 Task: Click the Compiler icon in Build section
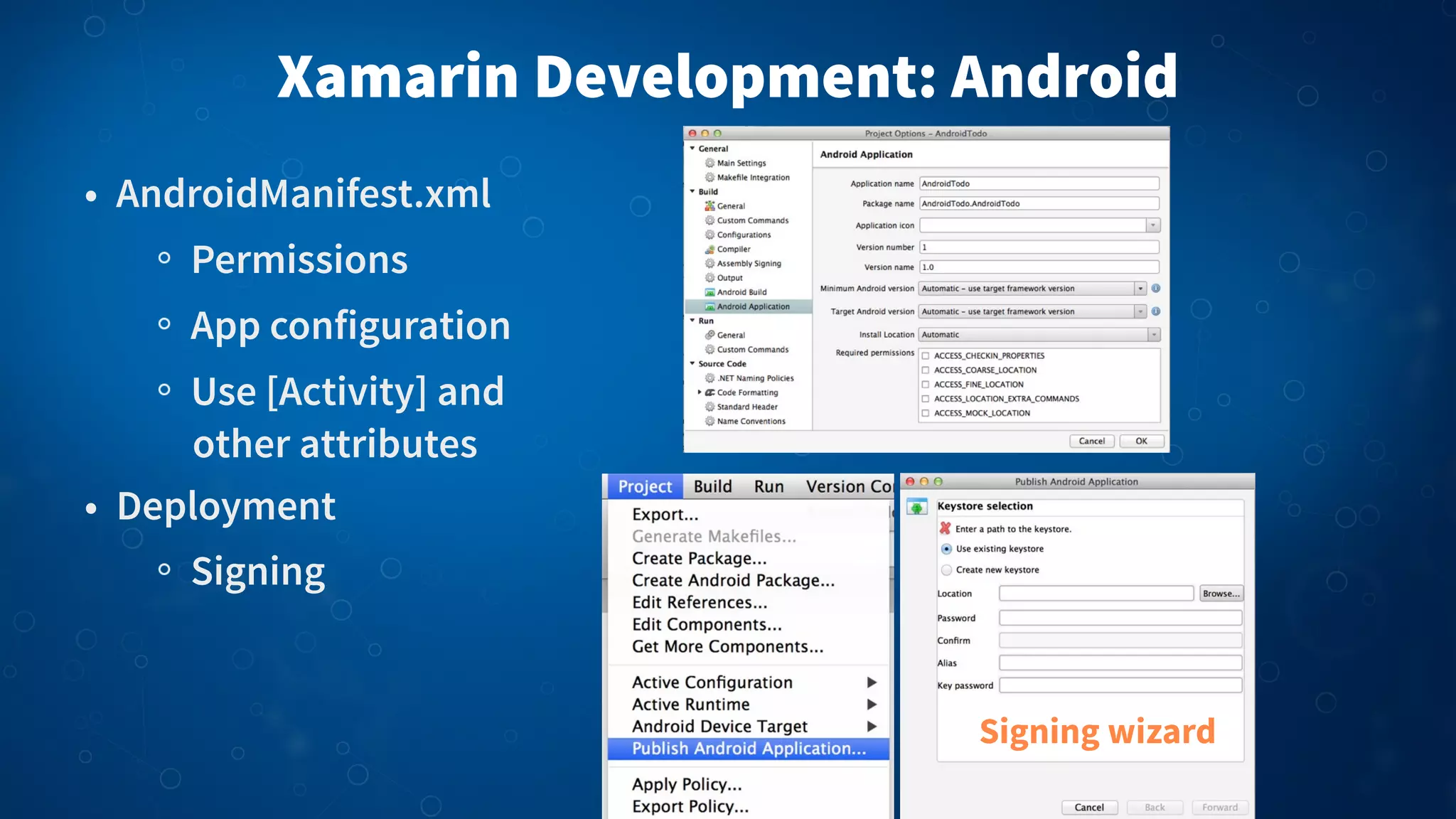(709, 250)
